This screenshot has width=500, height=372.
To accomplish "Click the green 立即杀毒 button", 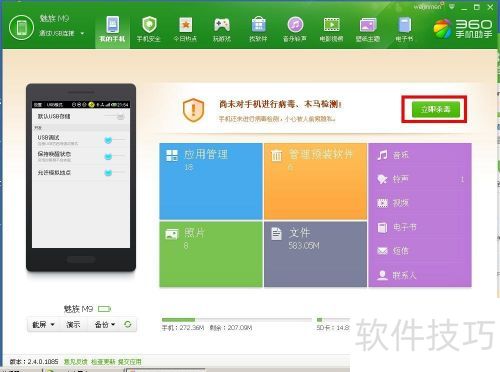I will point(436,109).
